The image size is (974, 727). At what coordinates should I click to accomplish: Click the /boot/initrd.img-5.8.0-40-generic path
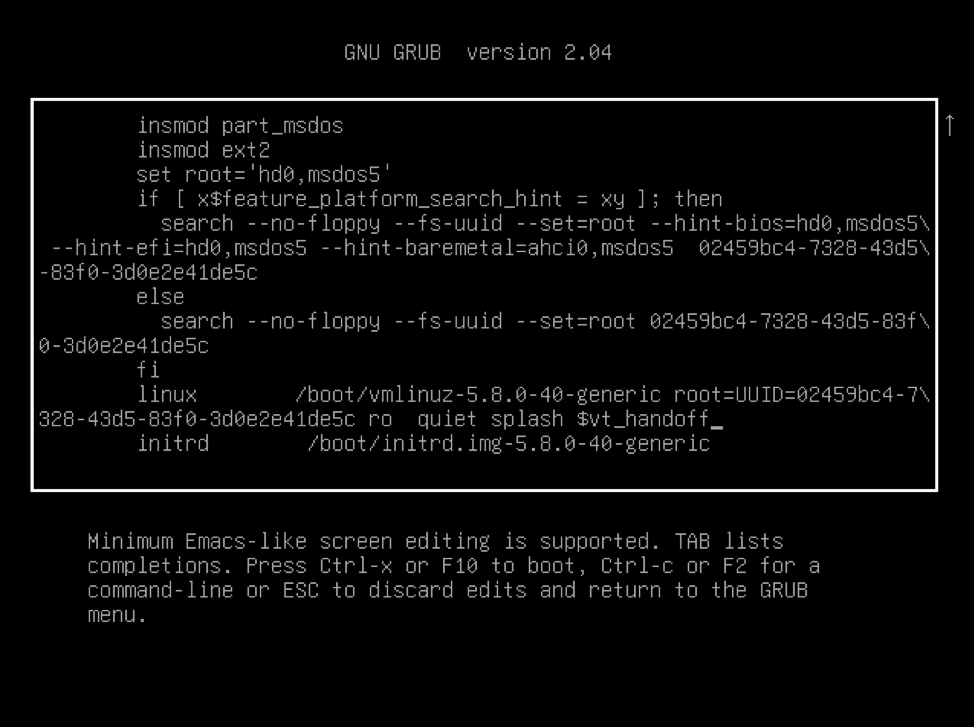[509, 444]
